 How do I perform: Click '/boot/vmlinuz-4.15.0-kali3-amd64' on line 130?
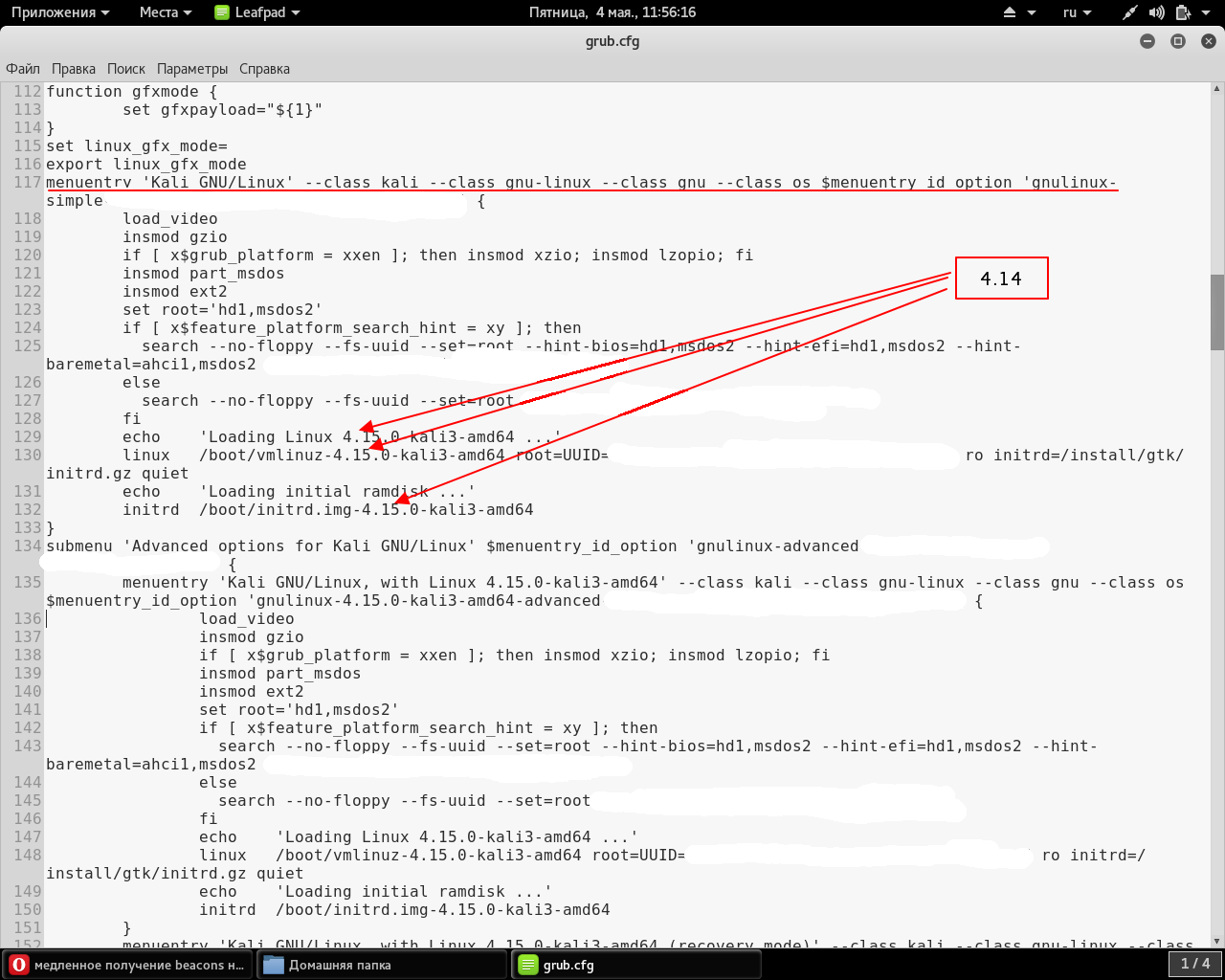[352, 456]
